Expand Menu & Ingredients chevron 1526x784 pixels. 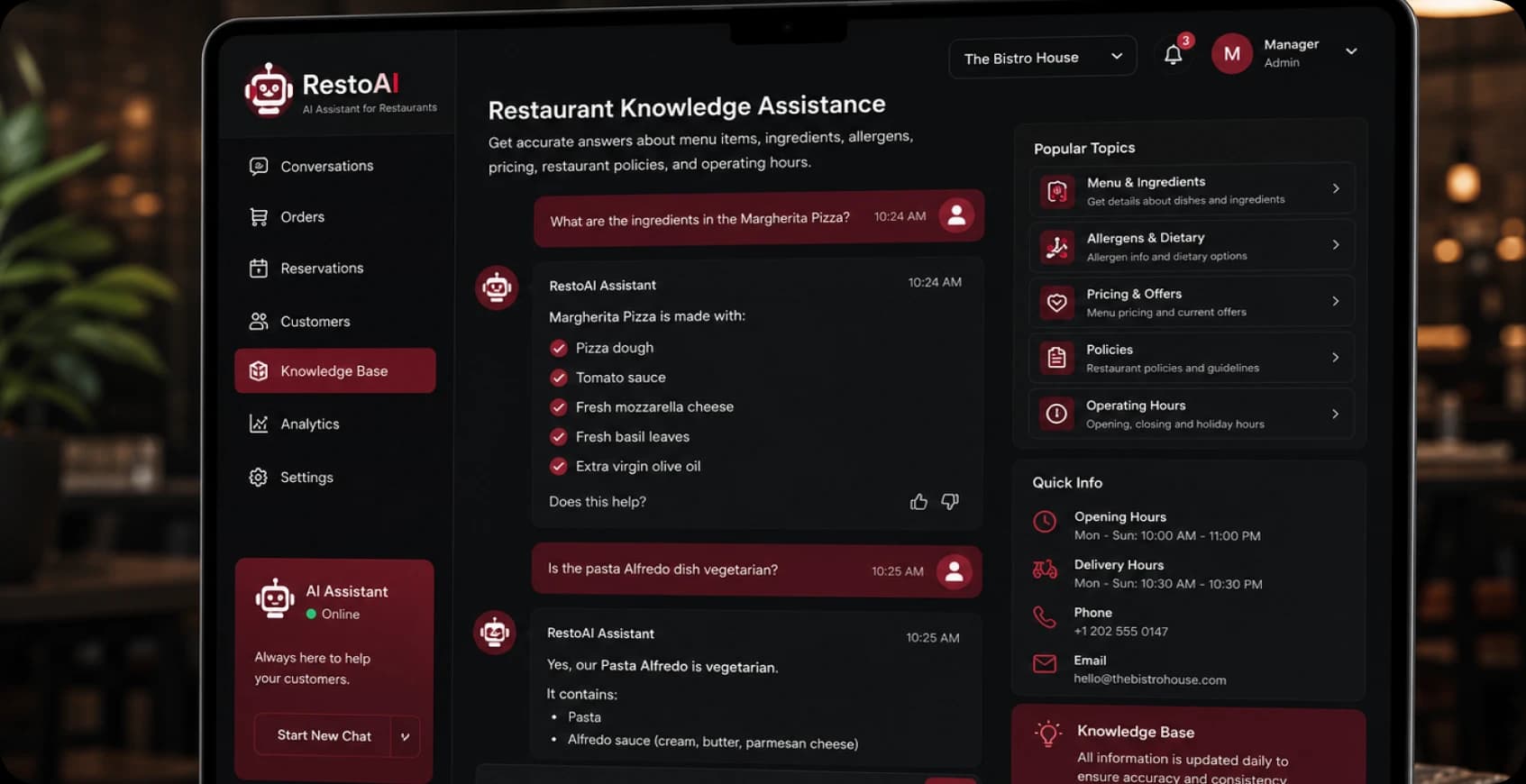(1336, 188)
